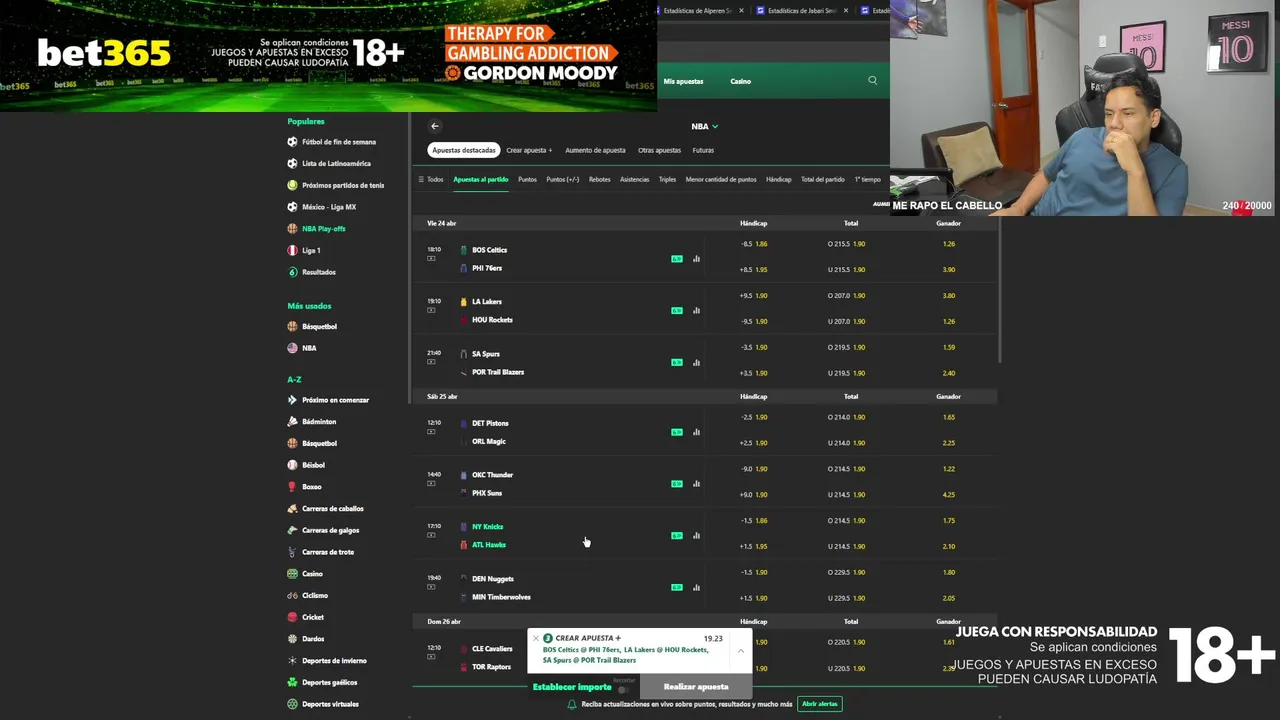
Task: Switch to browser tab Estadísticas de Jabari
Action: 802,11
